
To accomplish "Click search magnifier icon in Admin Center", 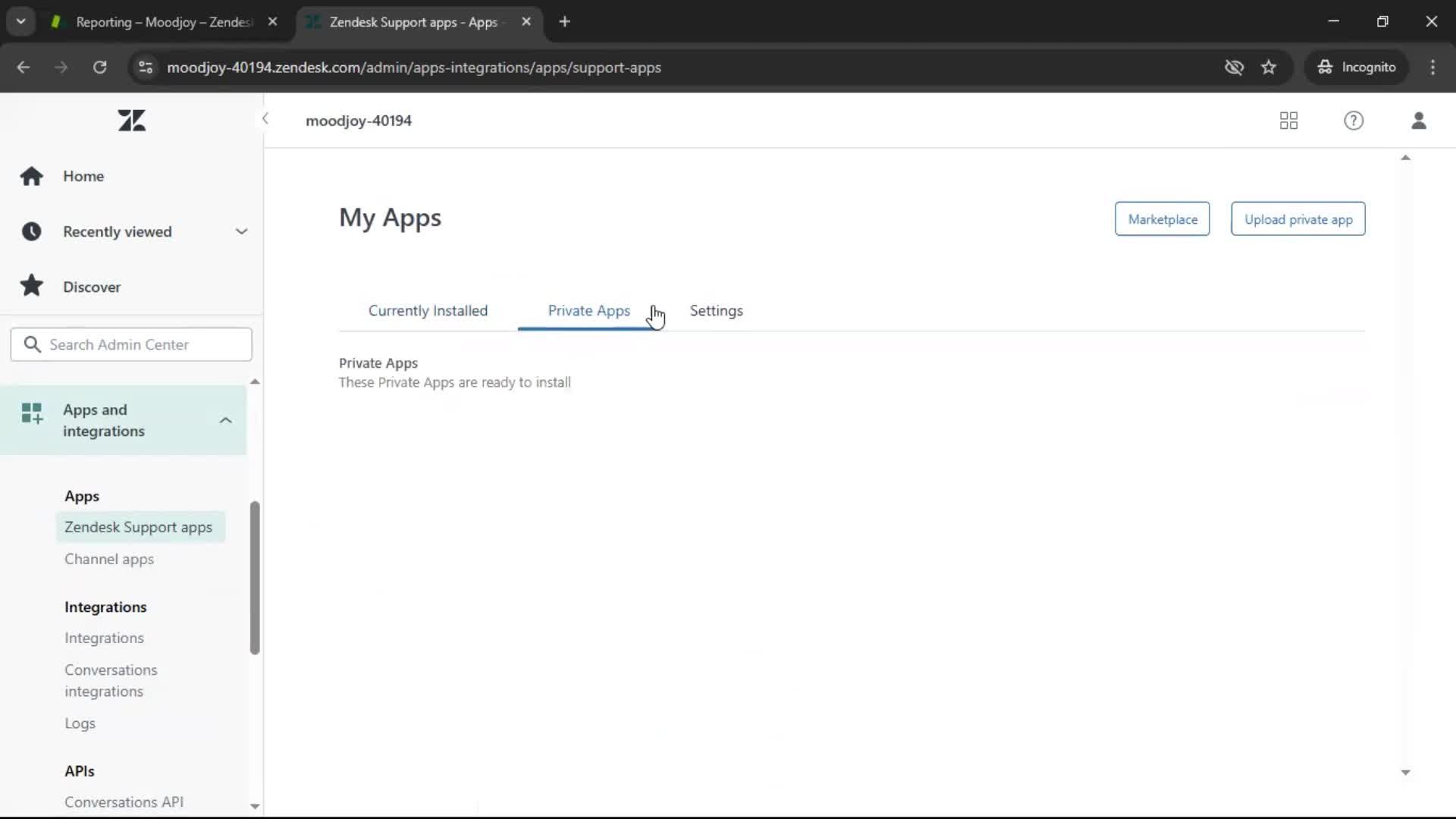I will click(x=32, y=344).
